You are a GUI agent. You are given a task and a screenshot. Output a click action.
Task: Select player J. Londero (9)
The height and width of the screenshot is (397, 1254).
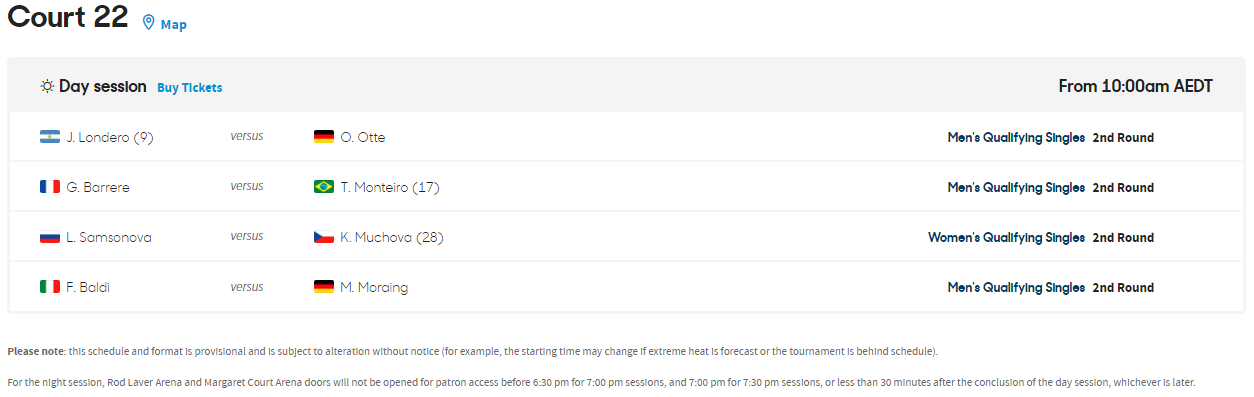click(110, 137)
